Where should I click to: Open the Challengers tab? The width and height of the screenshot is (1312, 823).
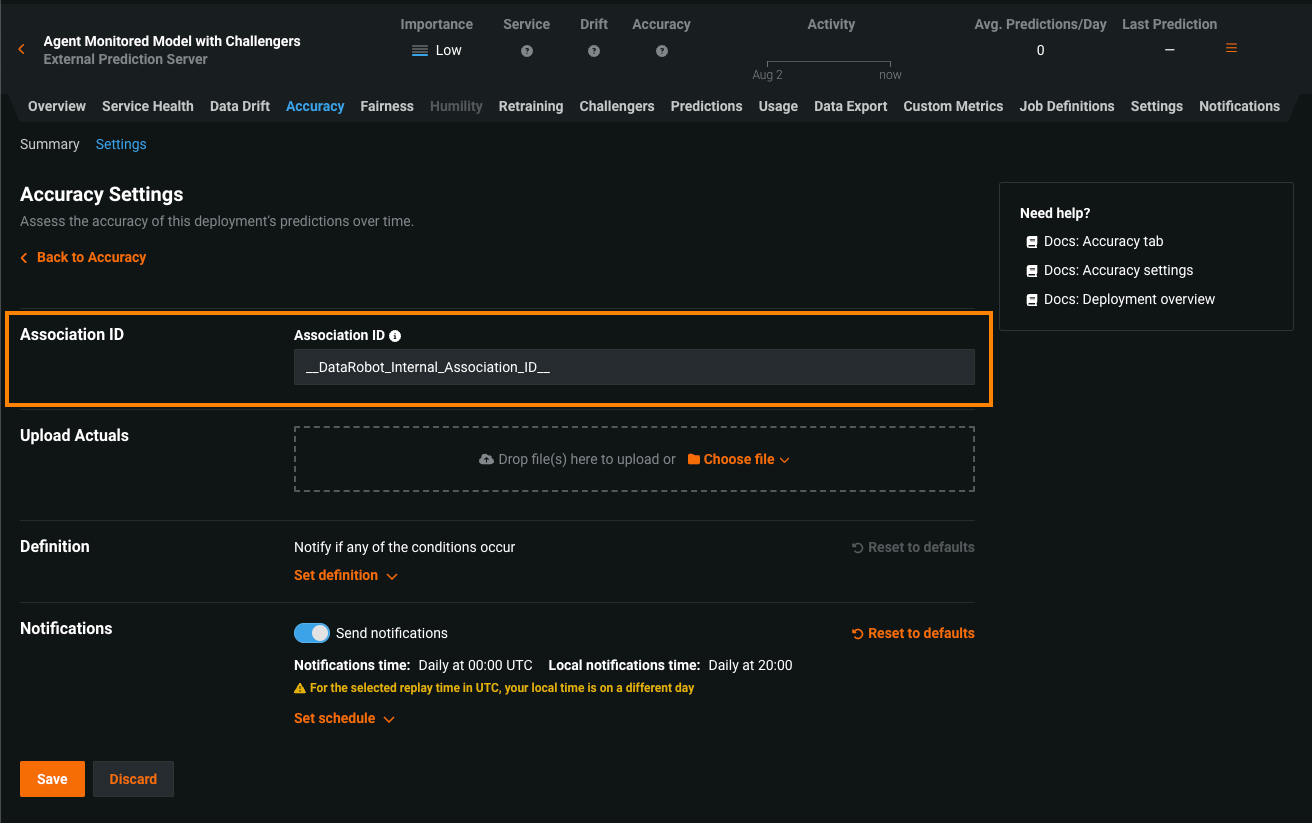tap(616, 106)
